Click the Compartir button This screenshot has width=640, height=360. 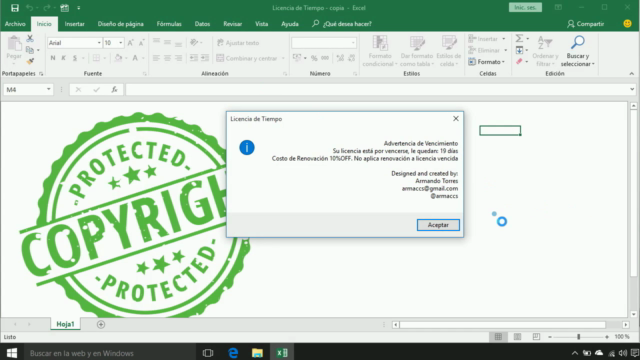pos(585,24)
